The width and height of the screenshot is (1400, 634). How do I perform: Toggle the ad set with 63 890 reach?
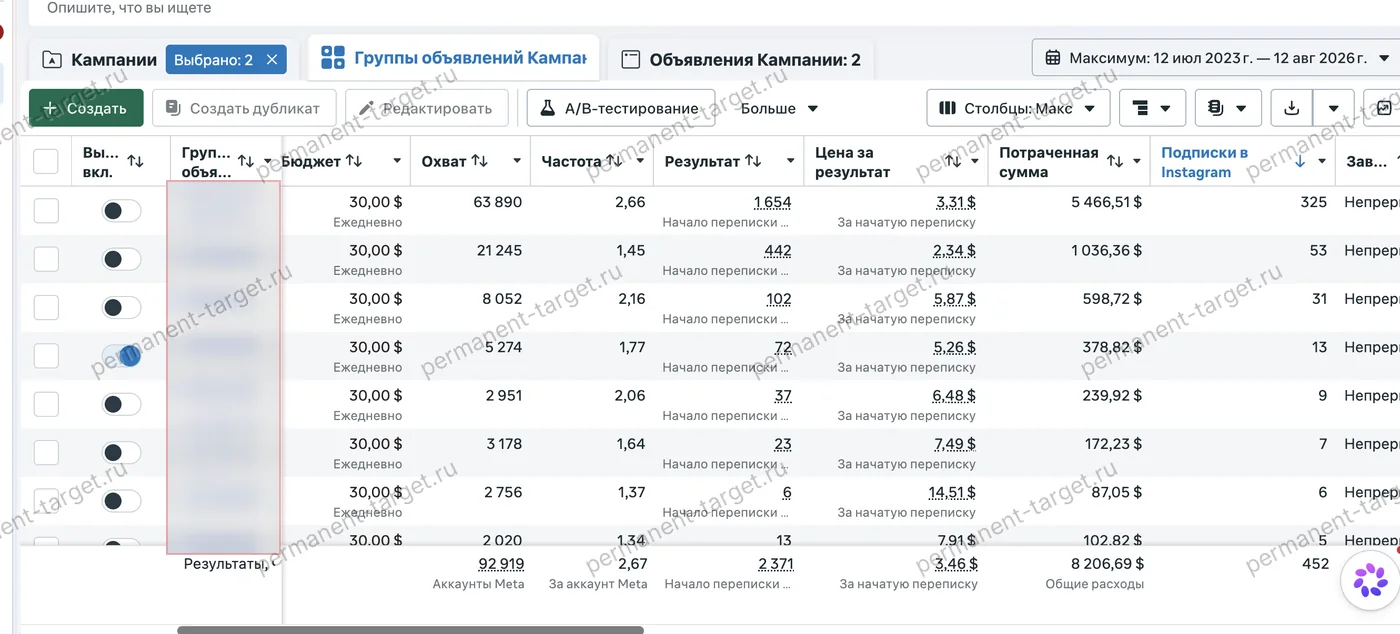click(121, 211)
